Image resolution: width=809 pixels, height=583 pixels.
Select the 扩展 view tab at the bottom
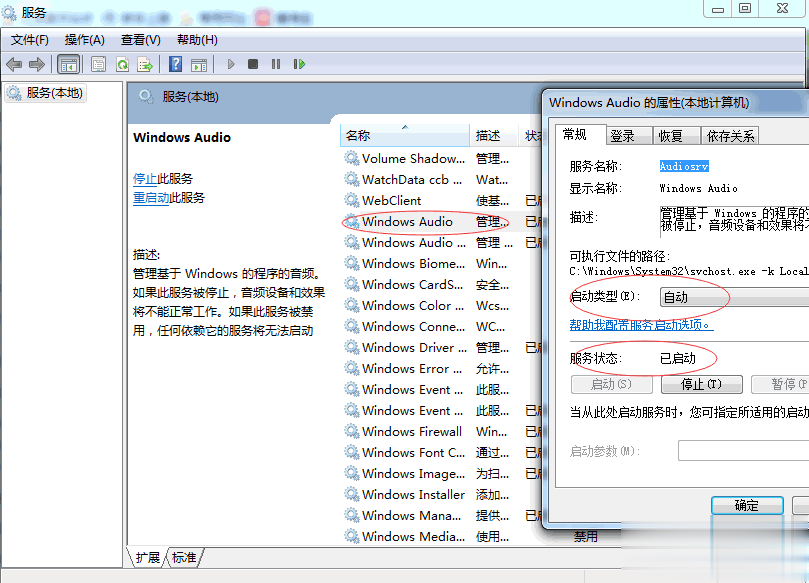pos(148,558)
